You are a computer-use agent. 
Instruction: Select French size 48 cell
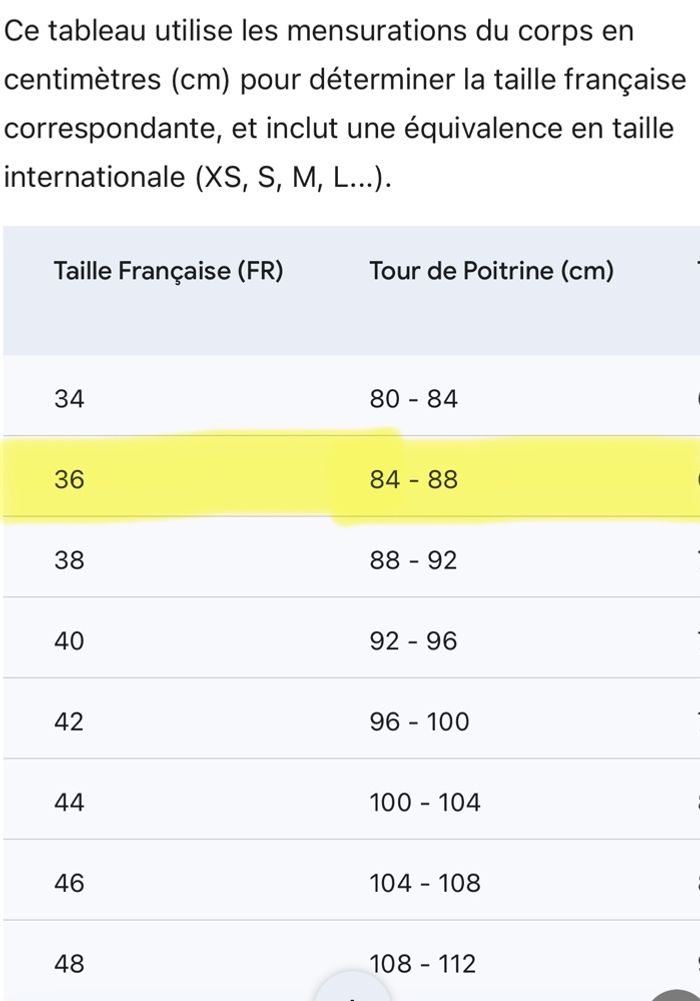click(x=69, y=964)
